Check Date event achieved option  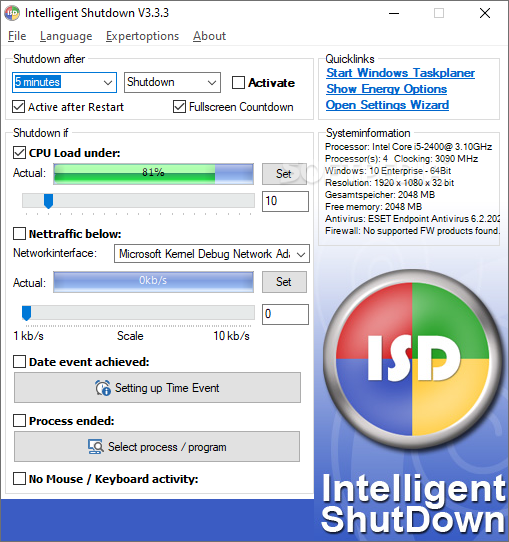[x=19, y=362]
